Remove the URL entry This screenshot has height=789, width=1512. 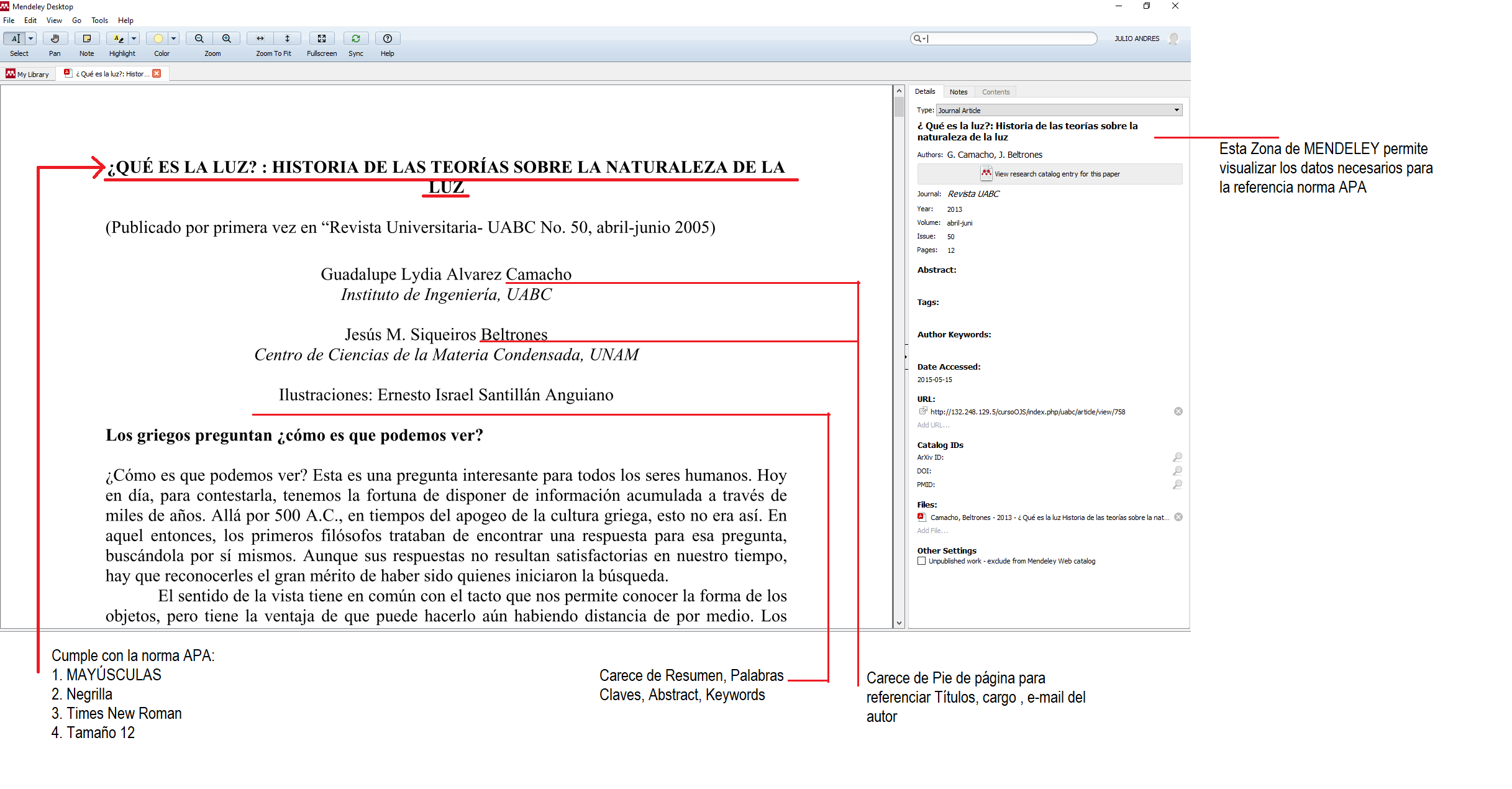coord(1178,411)
